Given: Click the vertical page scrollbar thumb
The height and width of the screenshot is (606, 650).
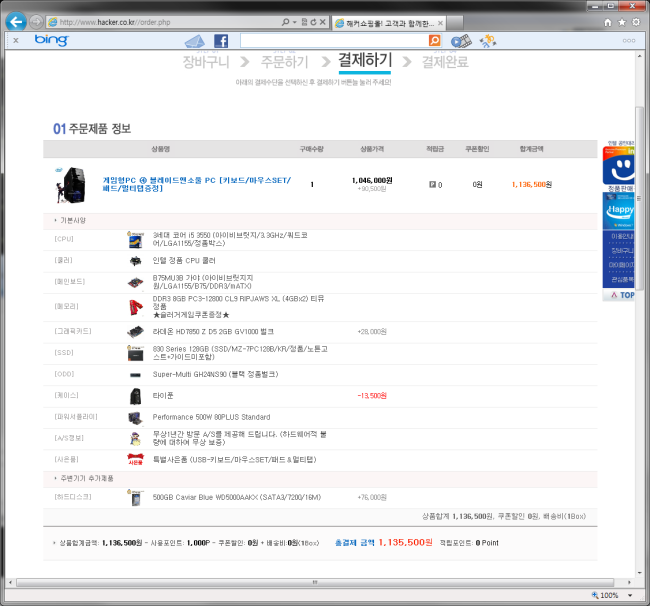Looking at the screenshot, I should (x=639, y=198).
